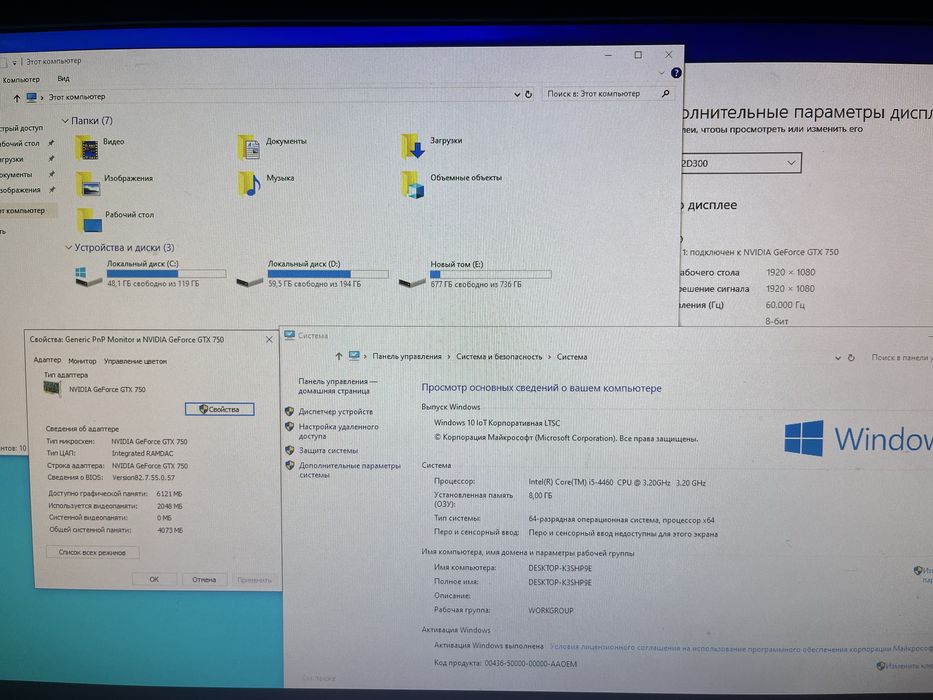Click the WORKGROUP workgroup value
The width and height of the screenshot is (933, 700).
click(551, 611)
